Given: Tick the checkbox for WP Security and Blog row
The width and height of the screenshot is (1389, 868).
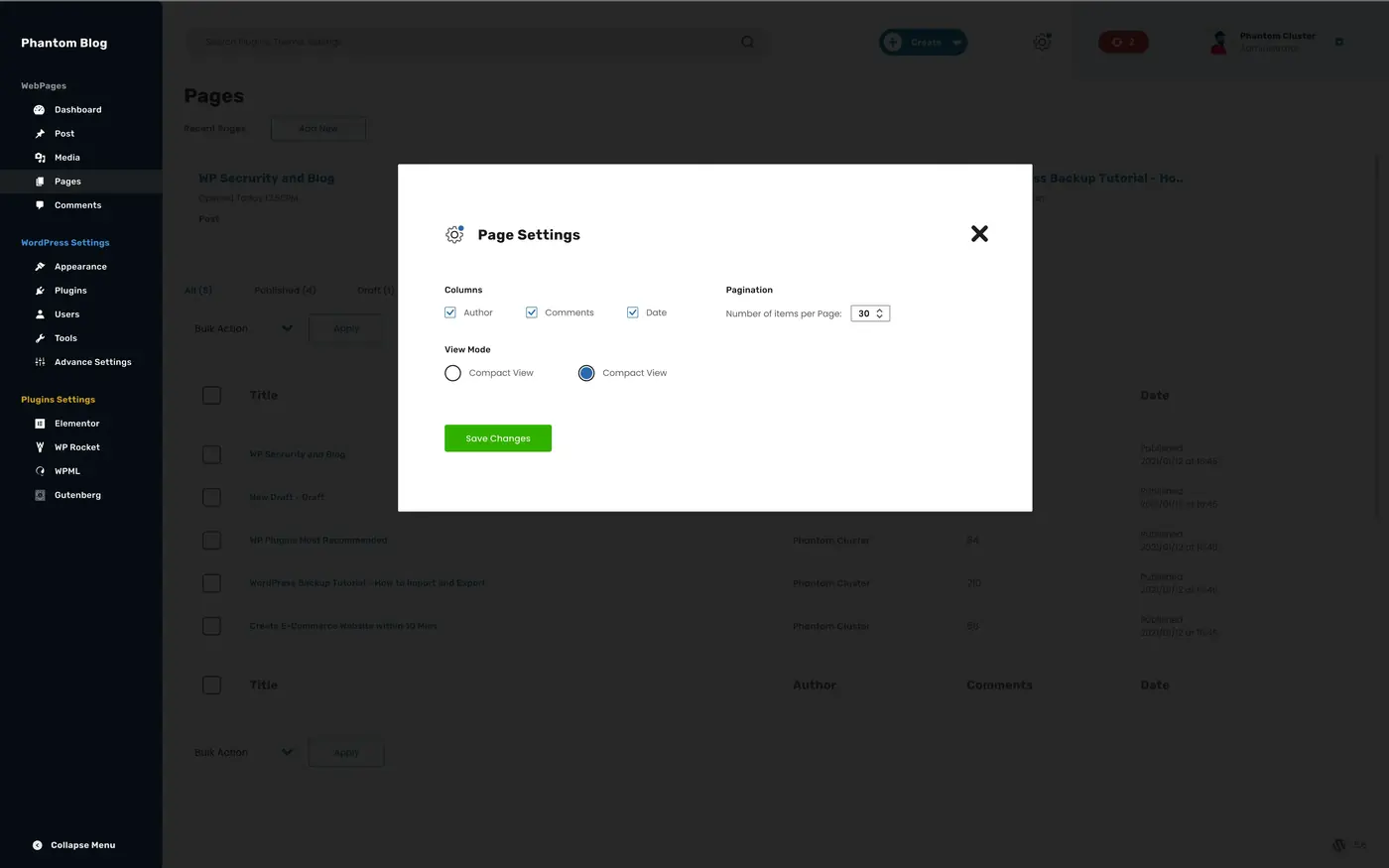Looking at the screenshot, I should pyautogui.click(x=211, y=454).
